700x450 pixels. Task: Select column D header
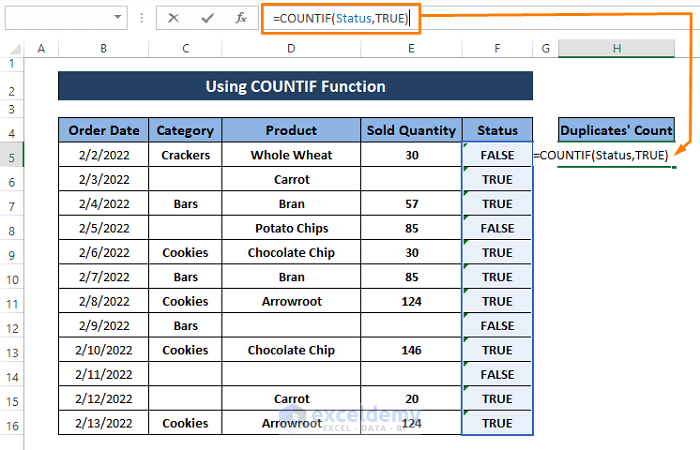[291, 48]
